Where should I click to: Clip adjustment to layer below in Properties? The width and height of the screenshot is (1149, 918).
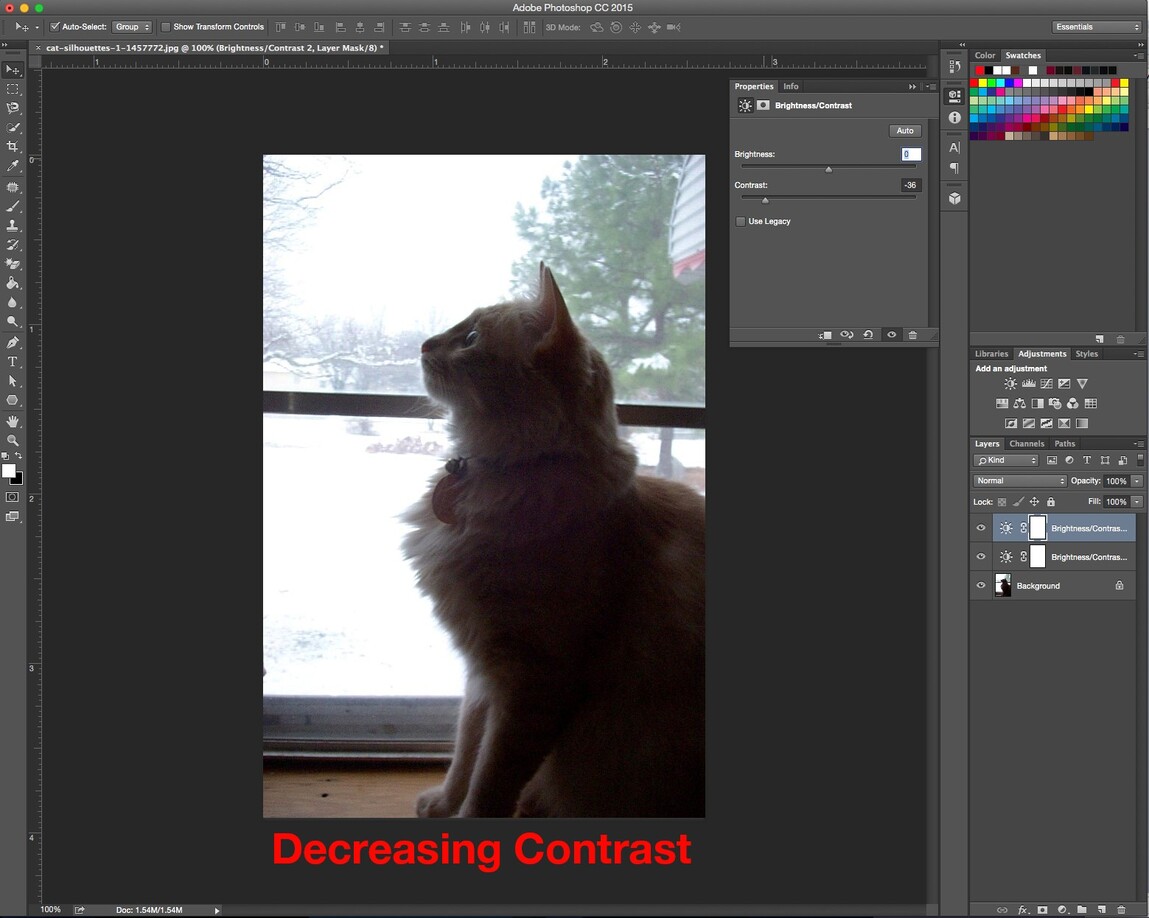coord(825,335)
